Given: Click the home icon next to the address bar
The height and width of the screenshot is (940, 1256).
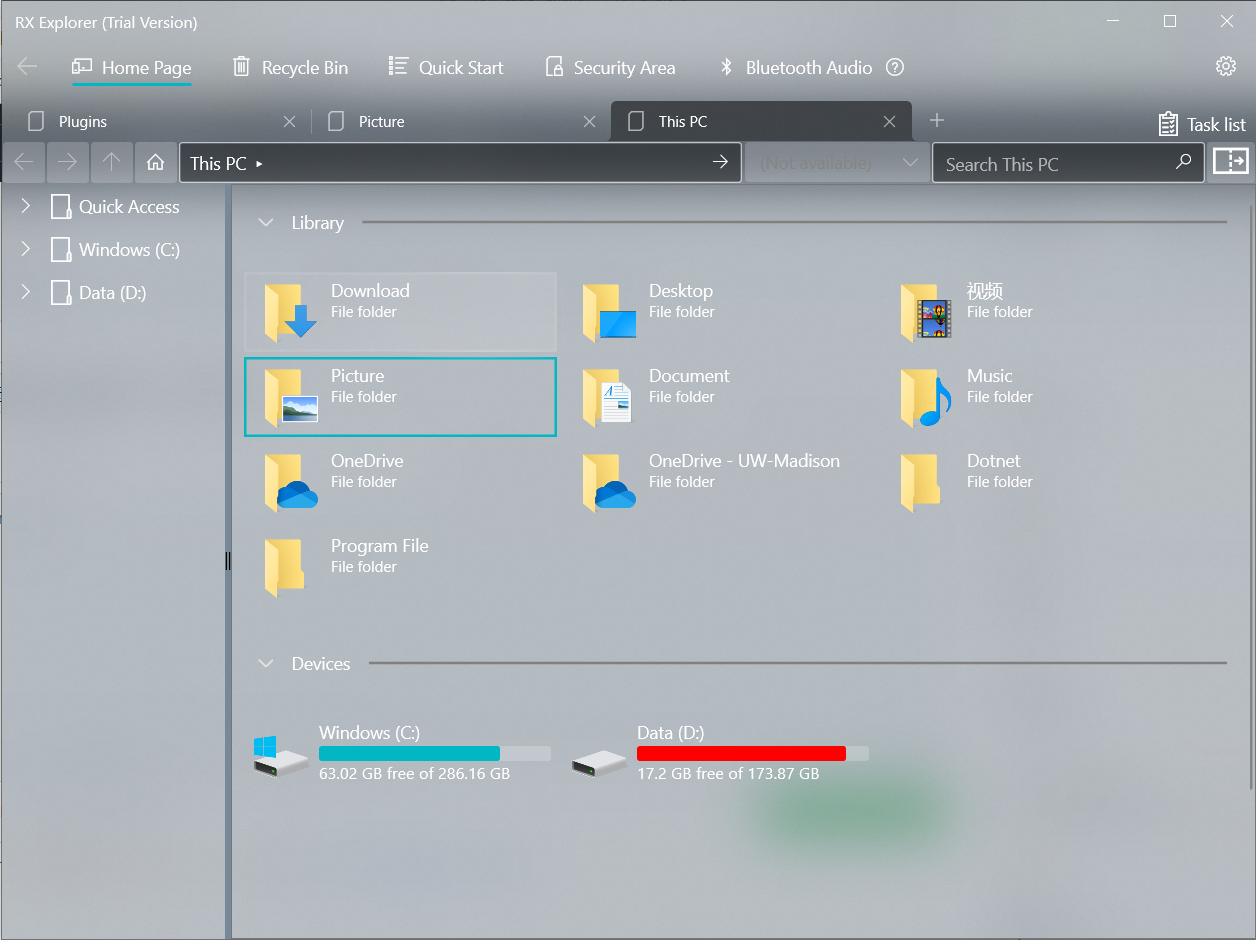Looking at the screenshot, I should pyautogui.click(x=155, y=162).
